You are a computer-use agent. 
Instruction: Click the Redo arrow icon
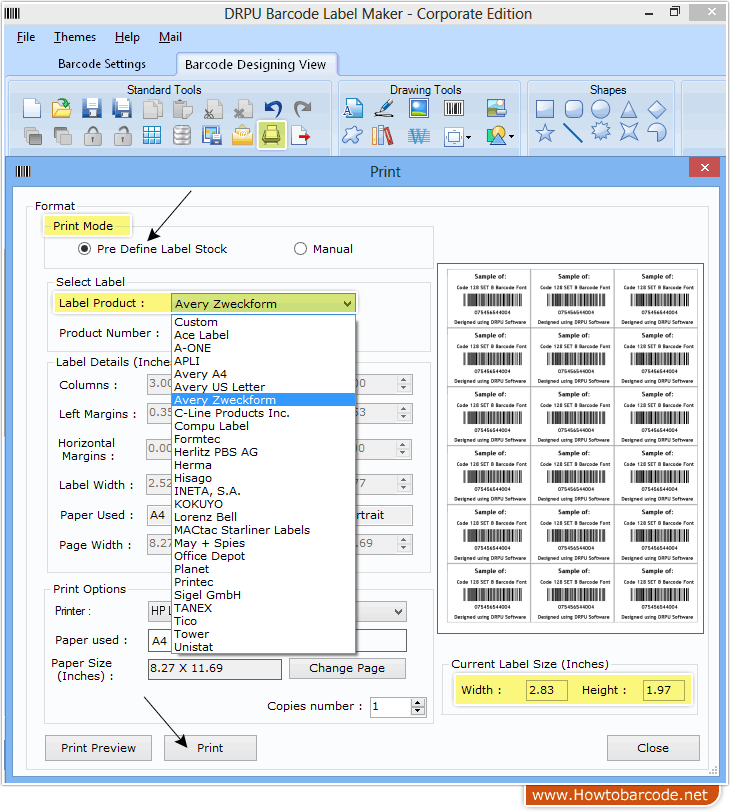click(303, 109)
